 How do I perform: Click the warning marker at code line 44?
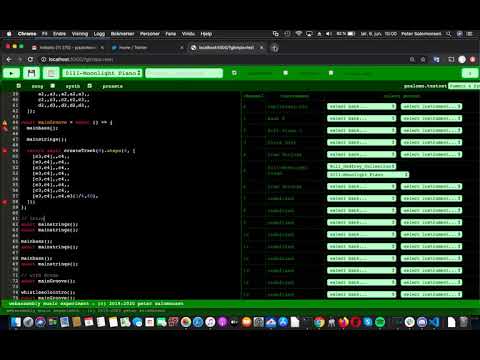click(5, 123)
